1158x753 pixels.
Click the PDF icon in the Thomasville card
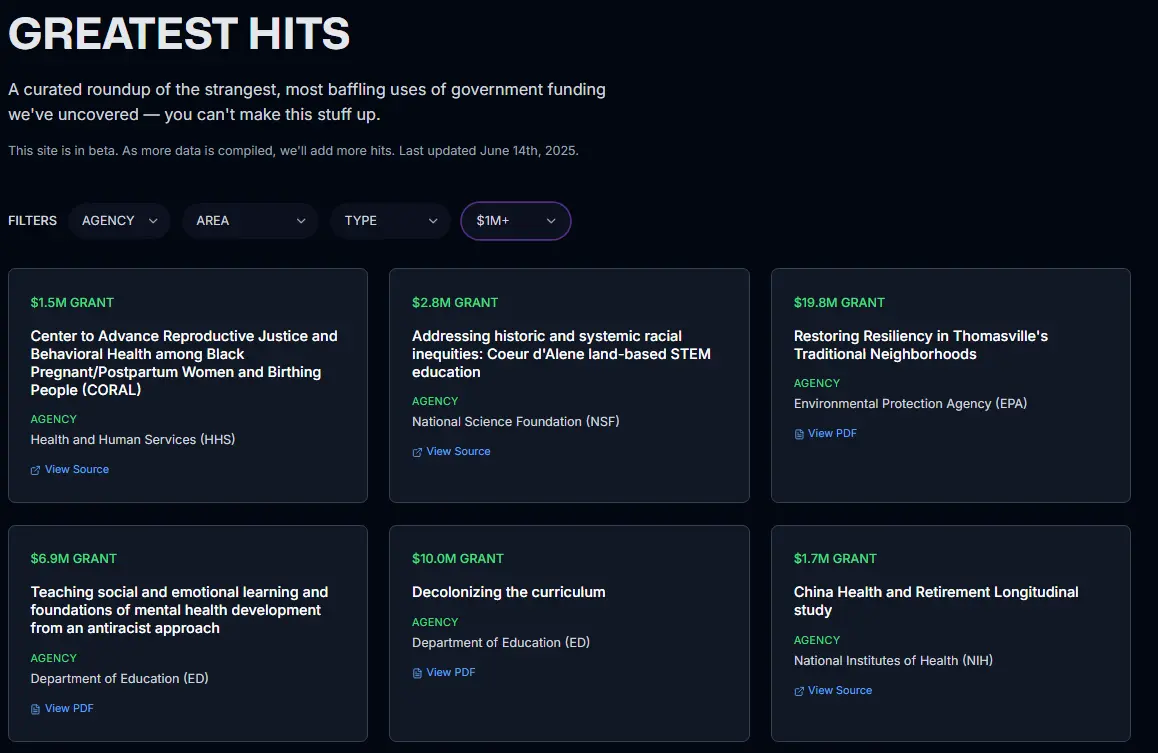(x=799, y=434)
